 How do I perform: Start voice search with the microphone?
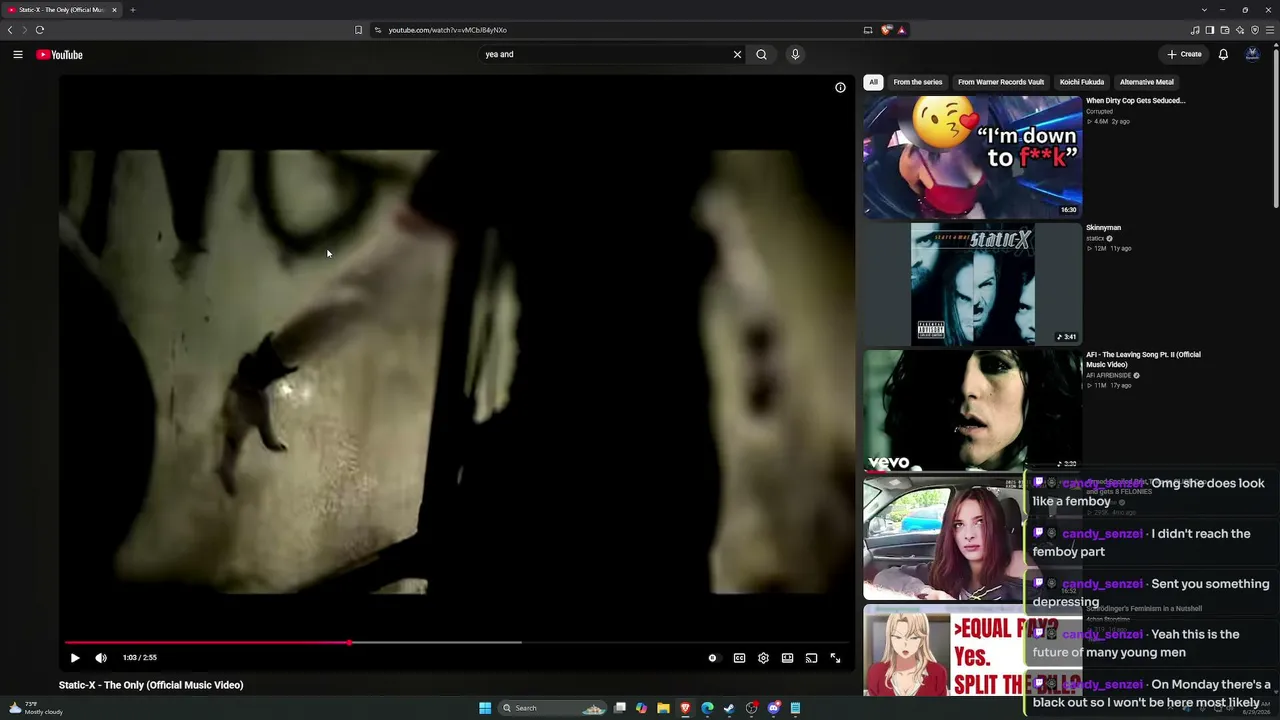point(795,55)
